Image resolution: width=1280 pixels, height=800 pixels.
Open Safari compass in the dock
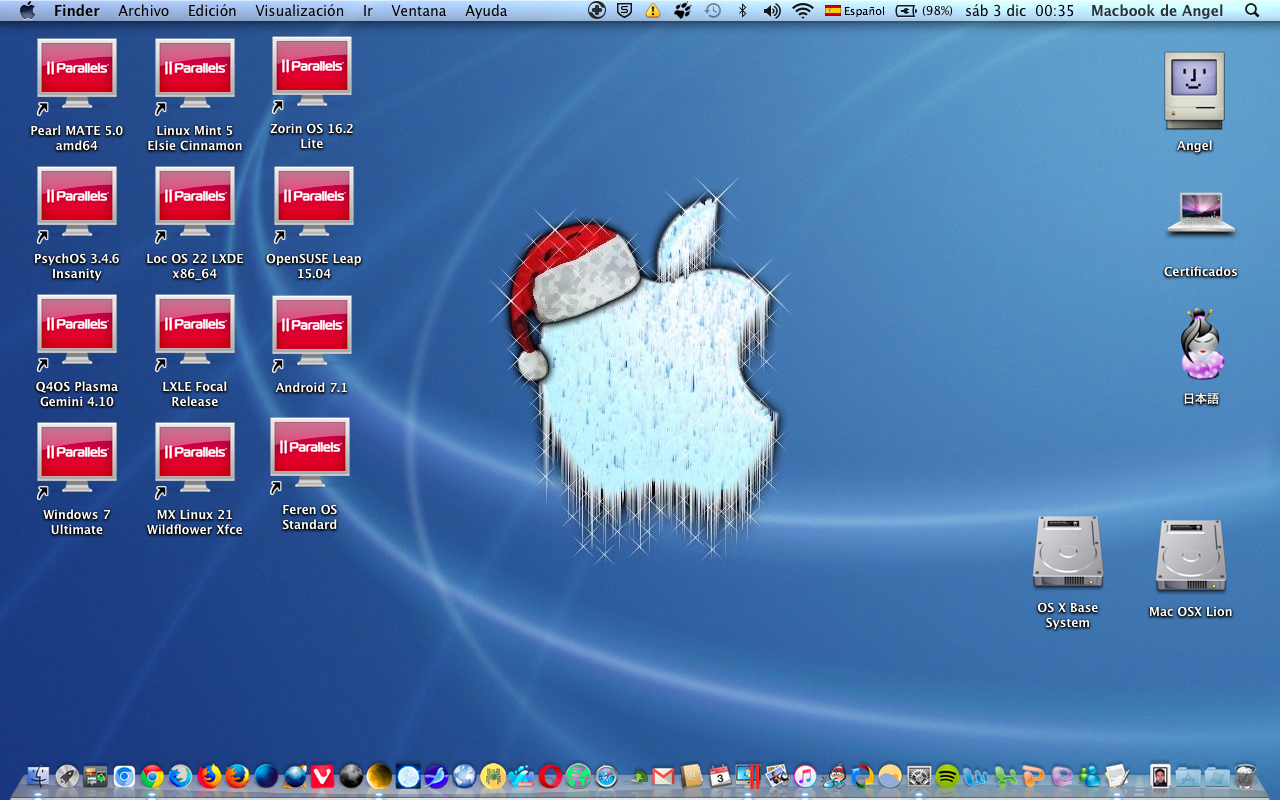[x=607, y=776]
